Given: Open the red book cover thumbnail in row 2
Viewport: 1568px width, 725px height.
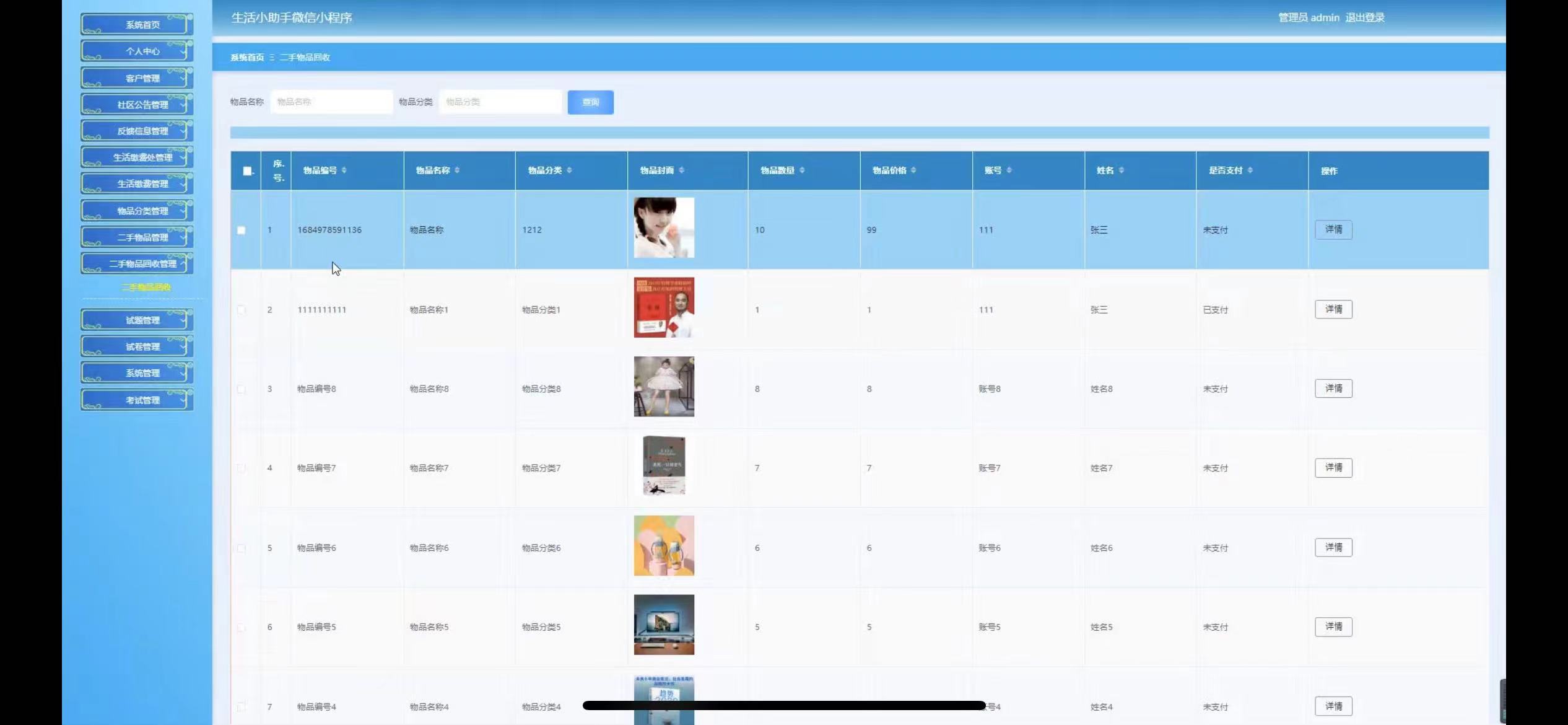Looking at the screenshot, I should click(x=664, y=307).
